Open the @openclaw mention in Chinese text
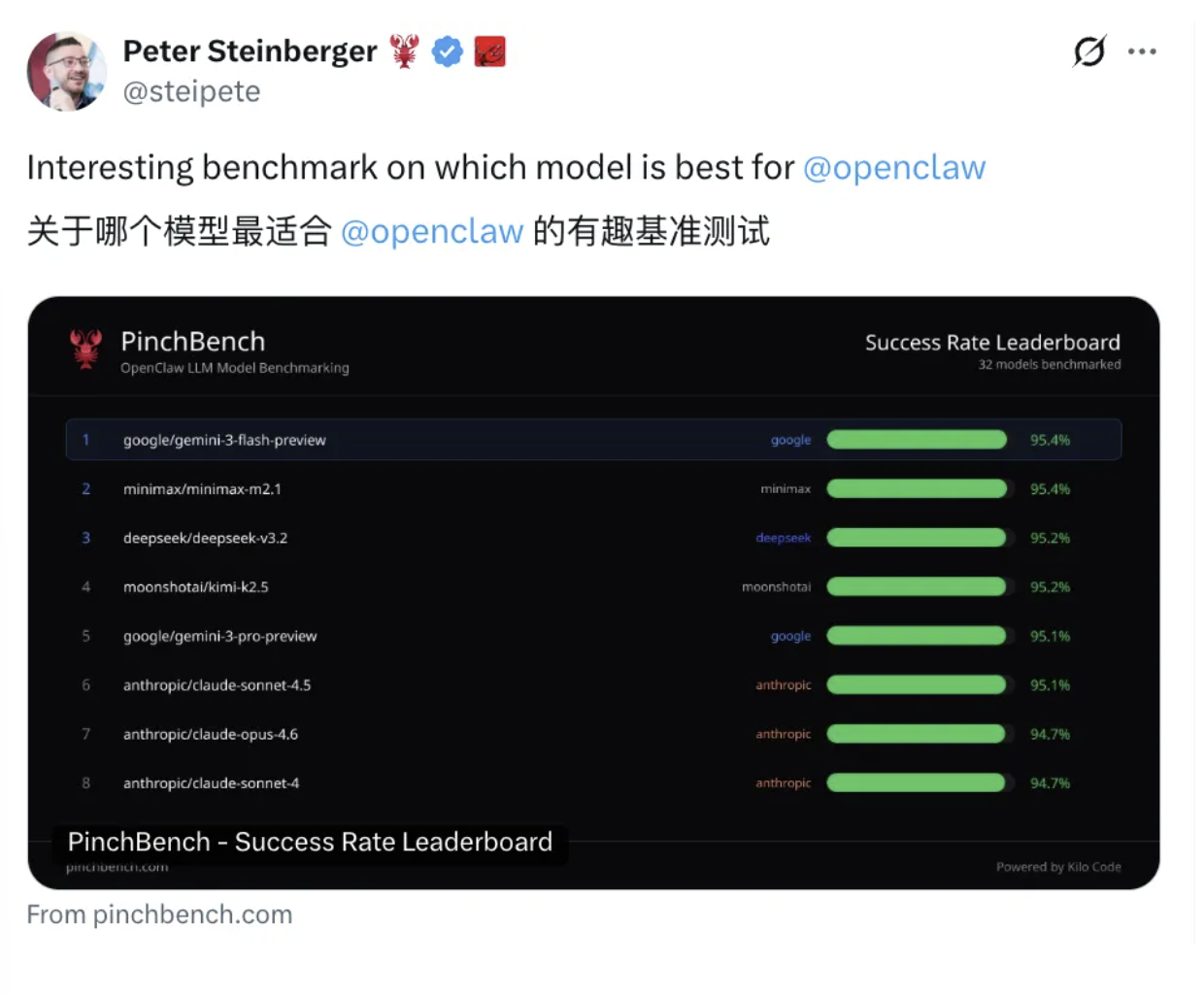 click(x=432, y=231)
